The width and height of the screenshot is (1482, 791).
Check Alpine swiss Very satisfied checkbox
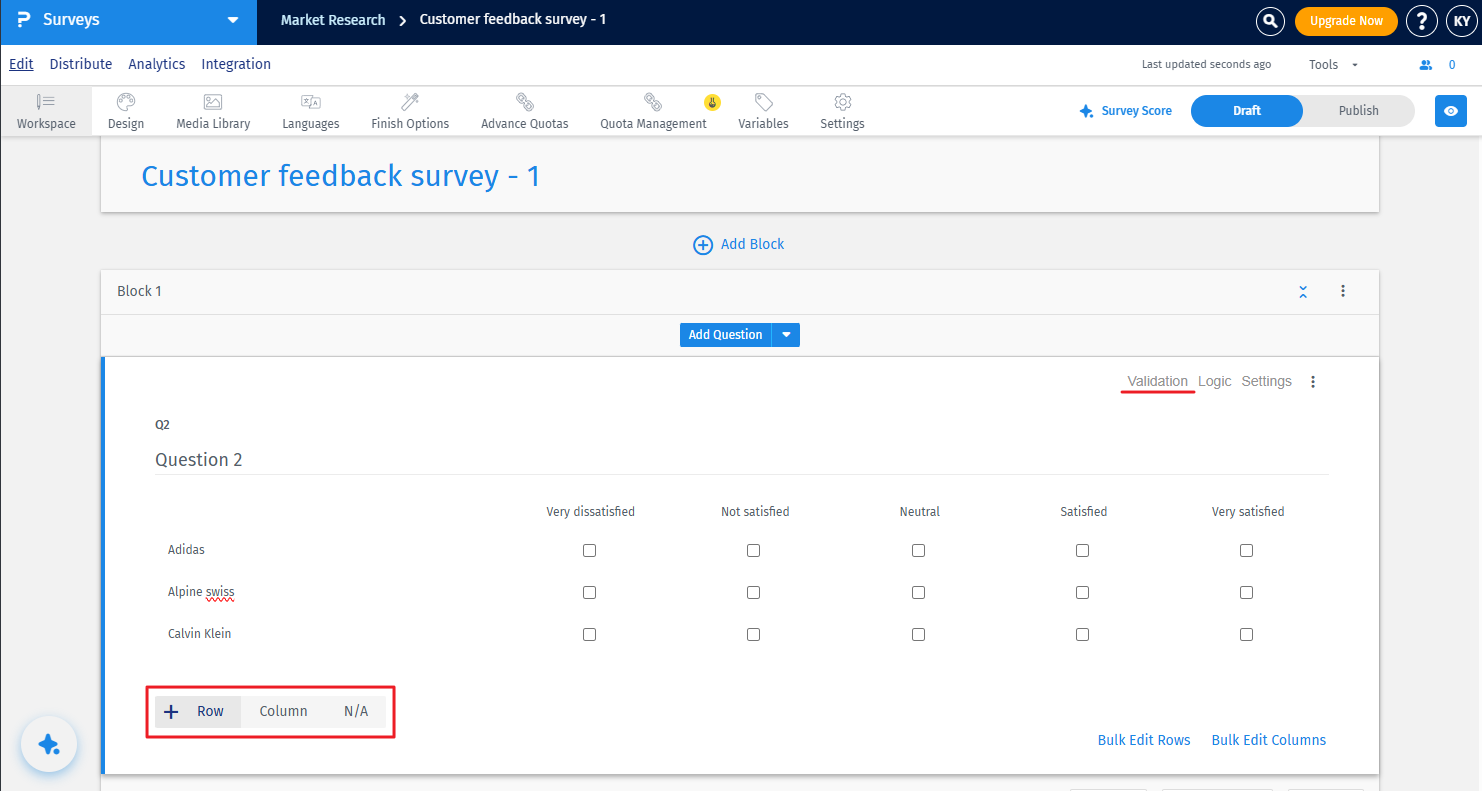(x=1246, y=592)
